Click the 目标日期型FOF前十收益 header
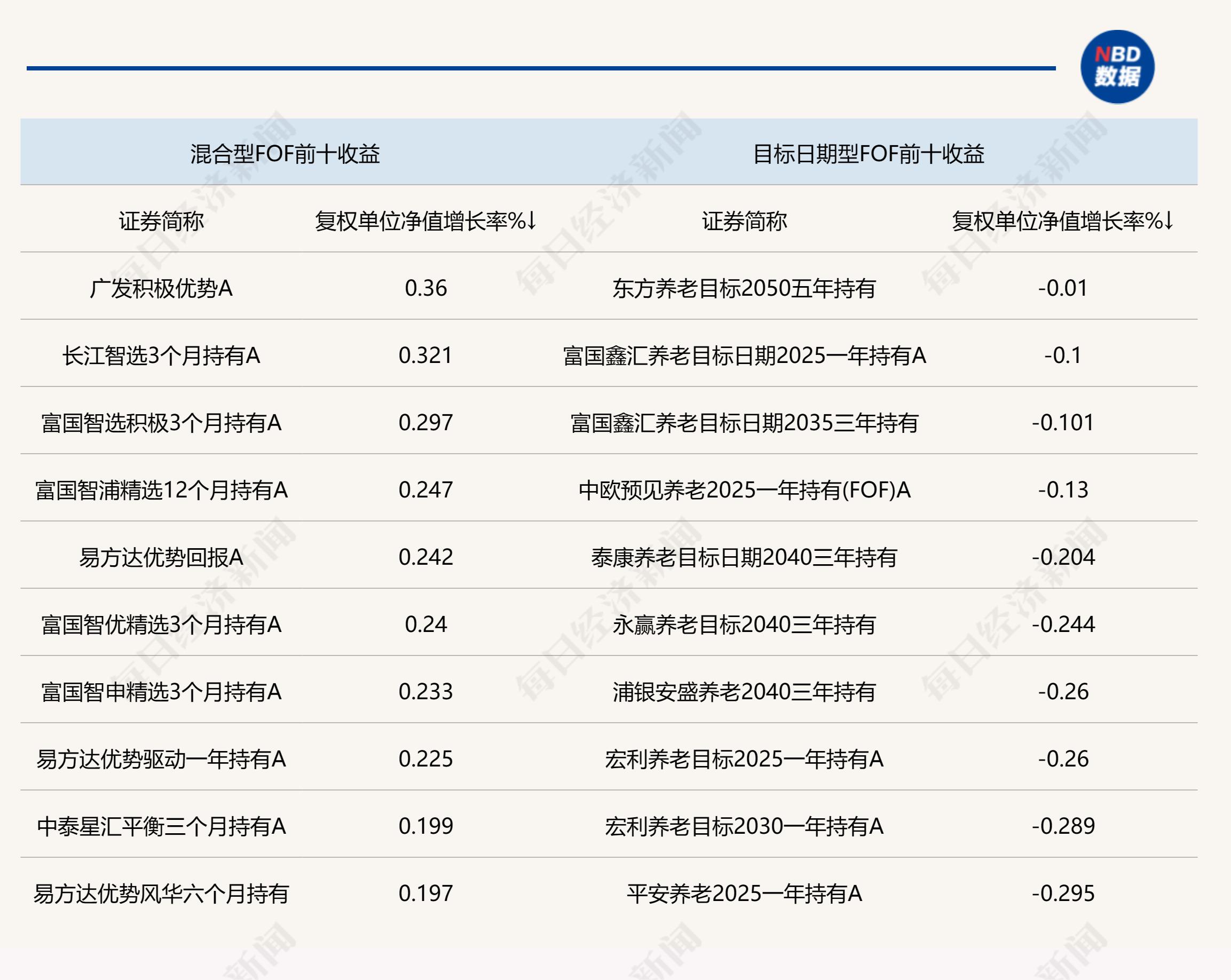This screenshot has width=1231, height=980. tap(868, 154)
